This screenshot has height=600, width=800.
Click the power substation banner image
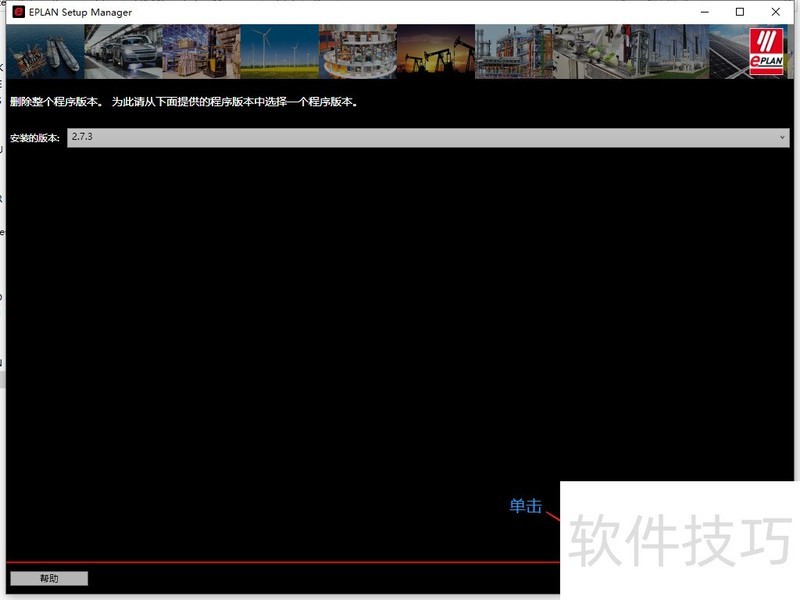669,52
